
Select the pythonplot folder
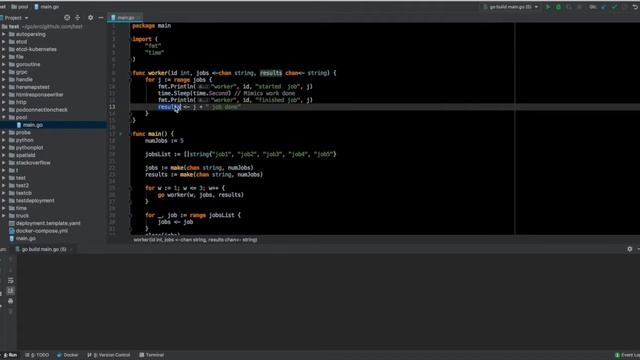[x=29, y=147]
